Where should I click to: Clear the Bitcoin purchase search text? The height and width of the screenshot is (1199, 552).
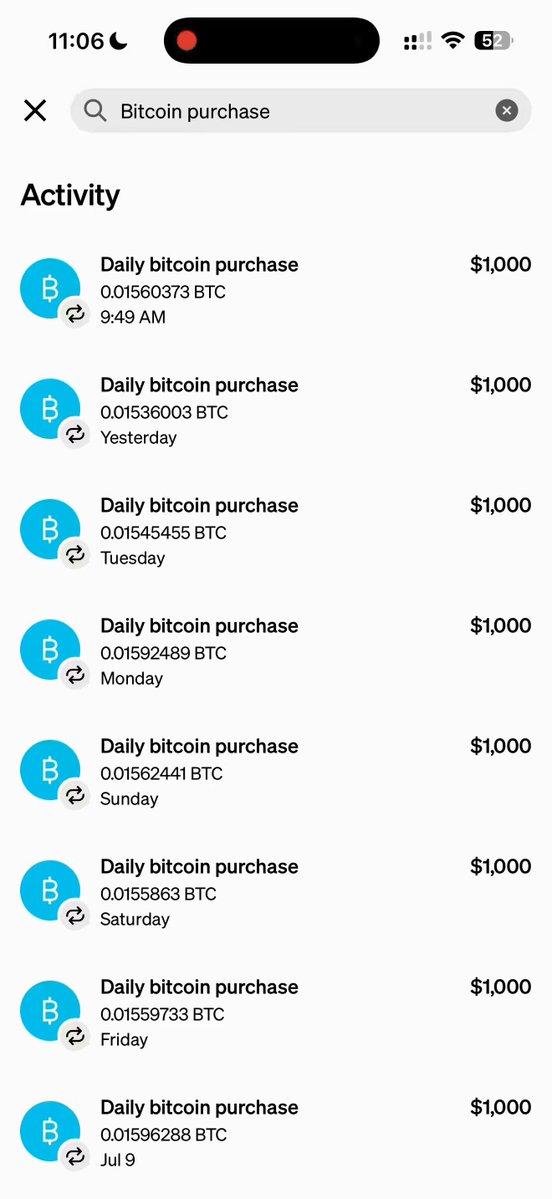click(506, 111)
